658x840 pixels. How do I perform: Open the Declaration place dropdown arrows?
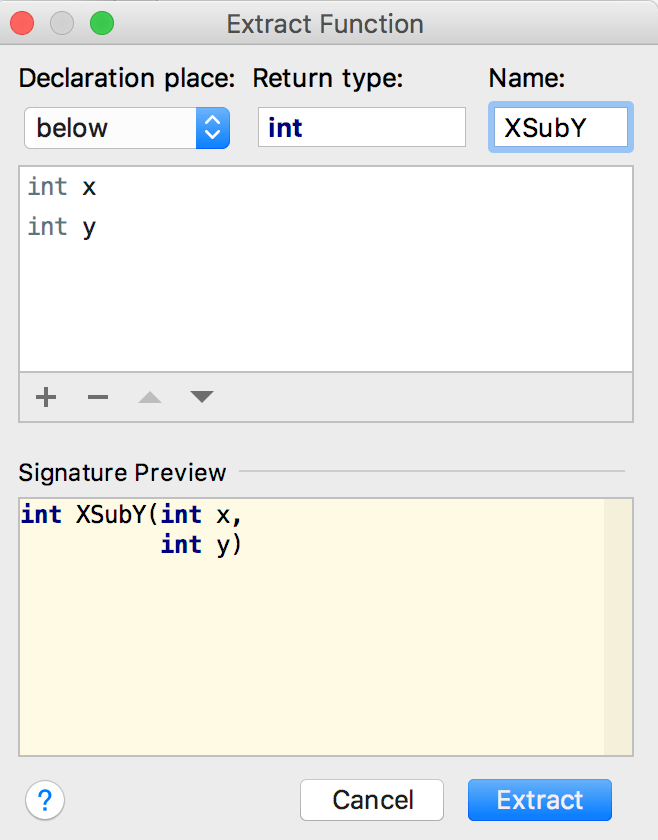coord(213,128)
